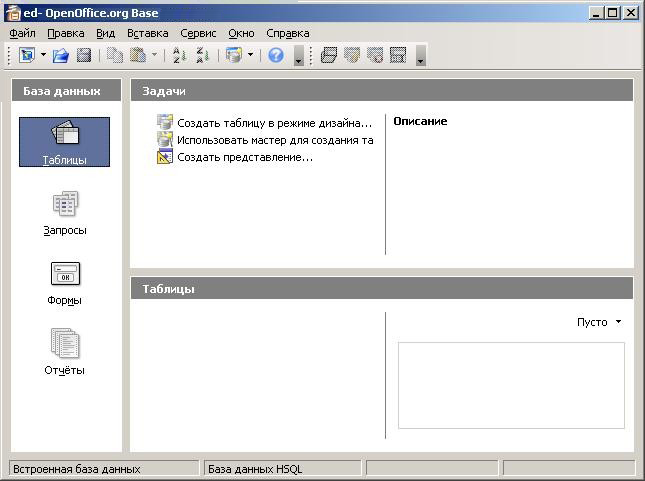Maximize the OpenOffice Base window

[x=613, y=13]
